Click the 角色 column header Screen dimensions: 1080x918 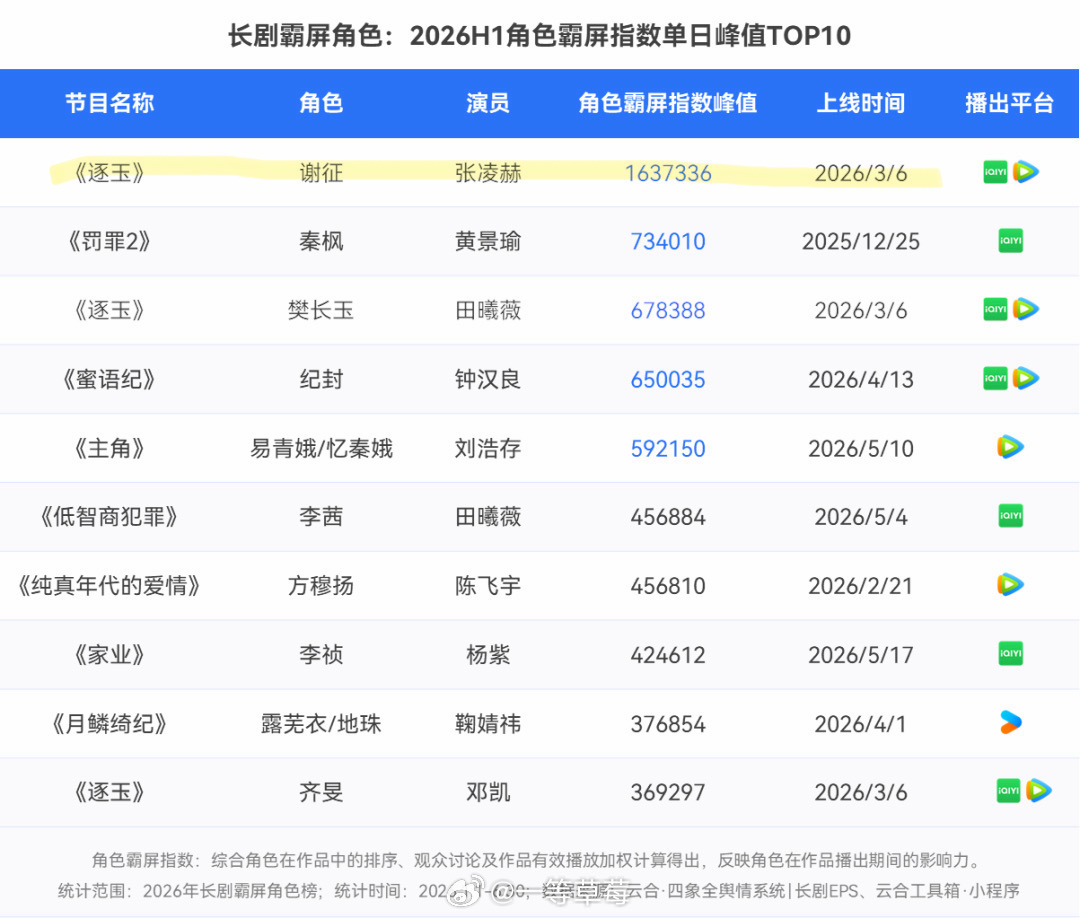coord(321,103)
